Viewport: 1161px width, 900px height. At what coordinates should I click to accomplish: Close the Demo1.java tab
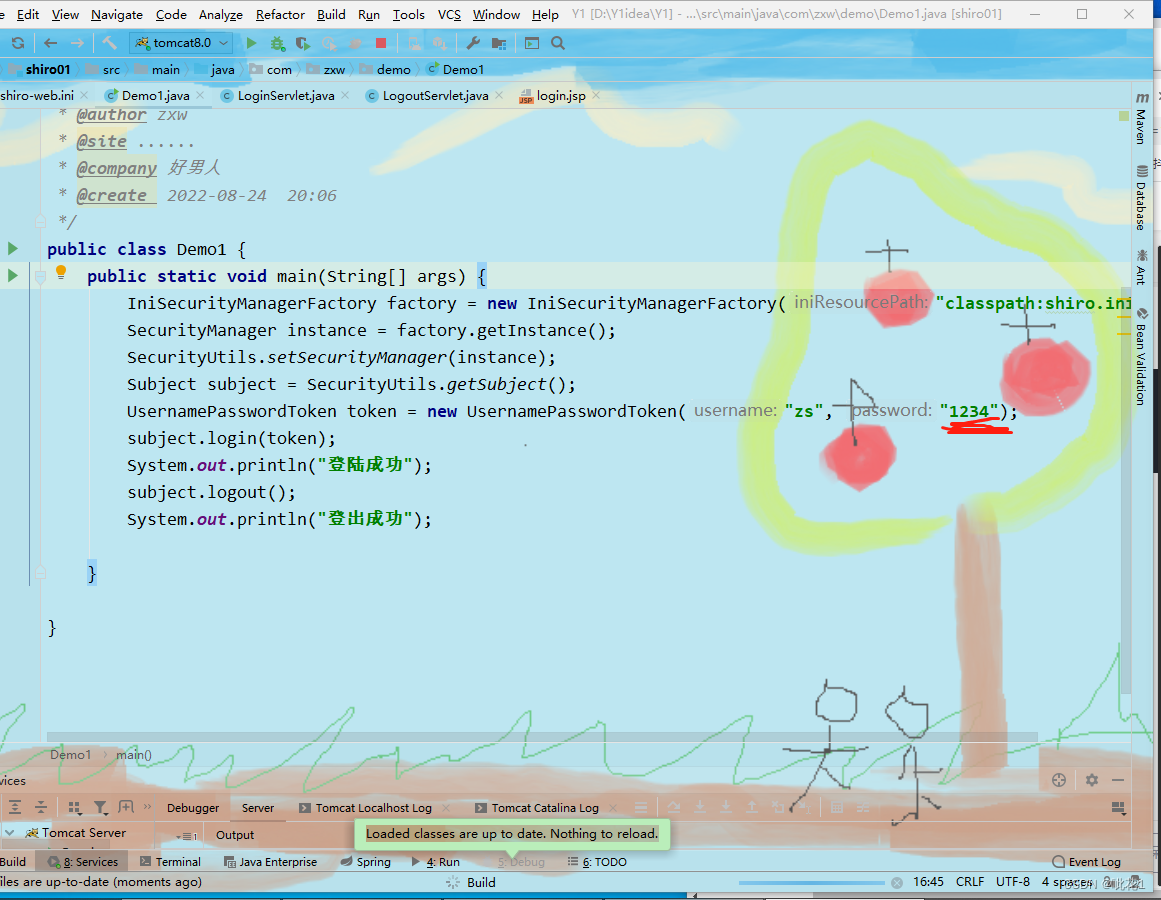(200, 95)
